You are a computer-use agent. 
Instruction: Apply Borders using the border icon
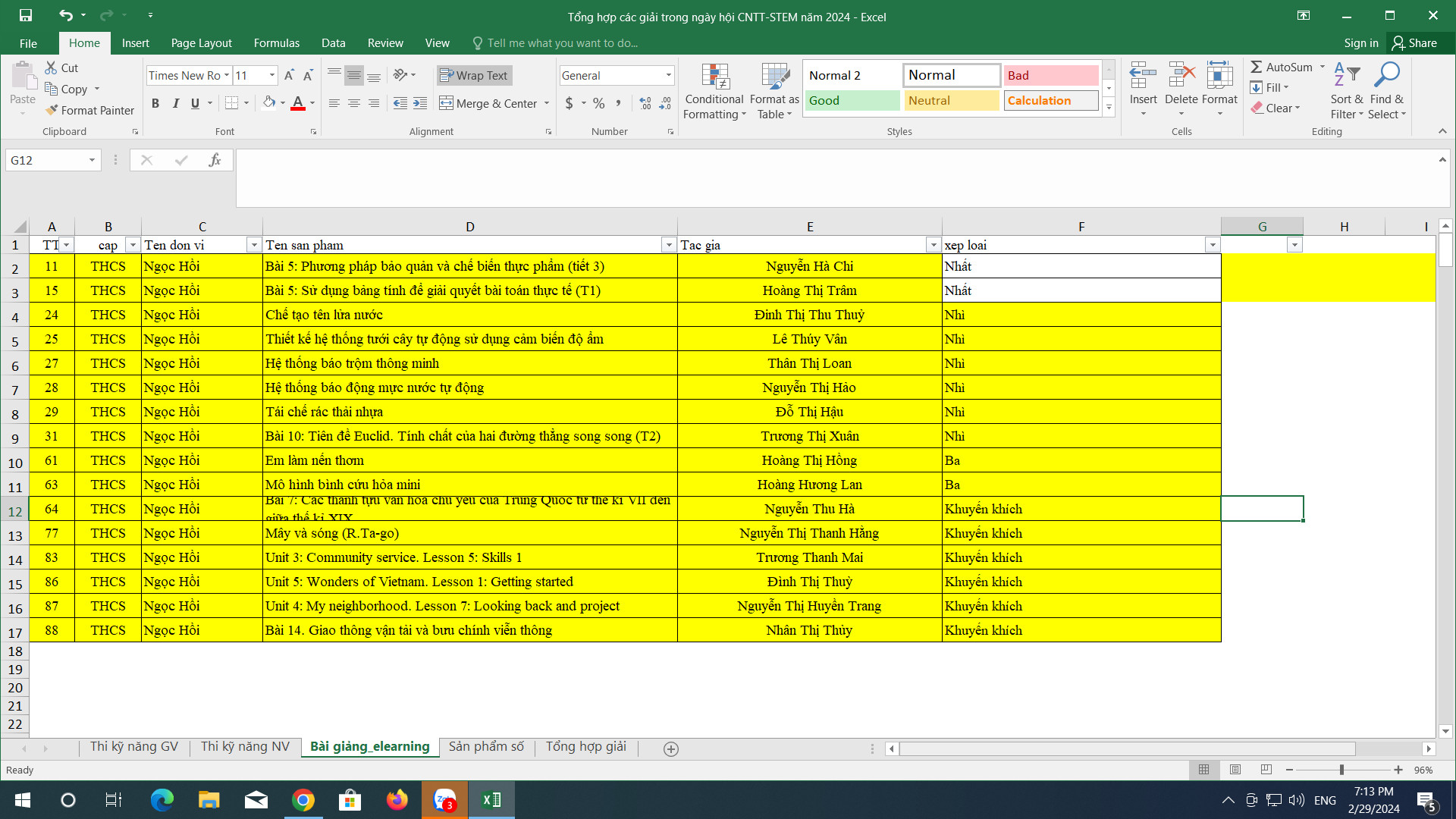(232, 103)
